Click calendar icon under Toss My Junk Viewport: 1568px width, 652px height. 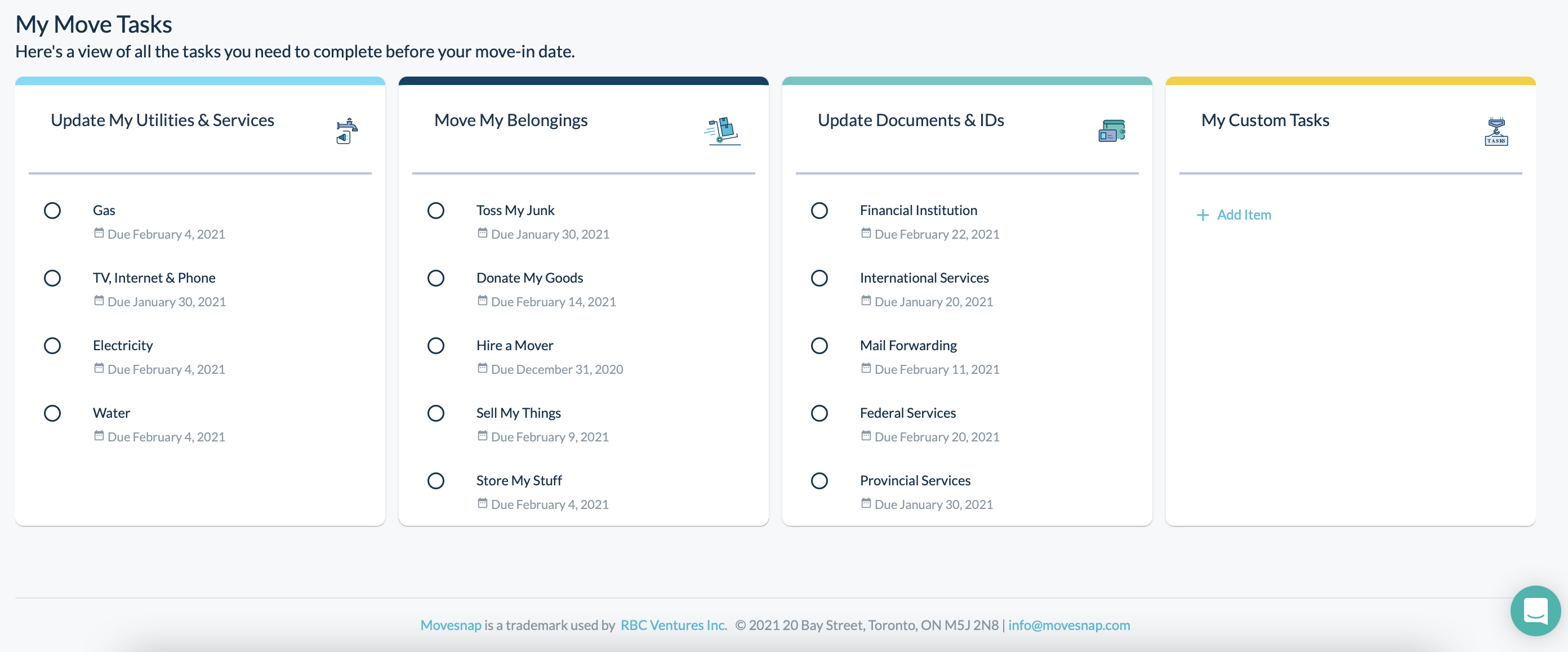coord(482,233)
